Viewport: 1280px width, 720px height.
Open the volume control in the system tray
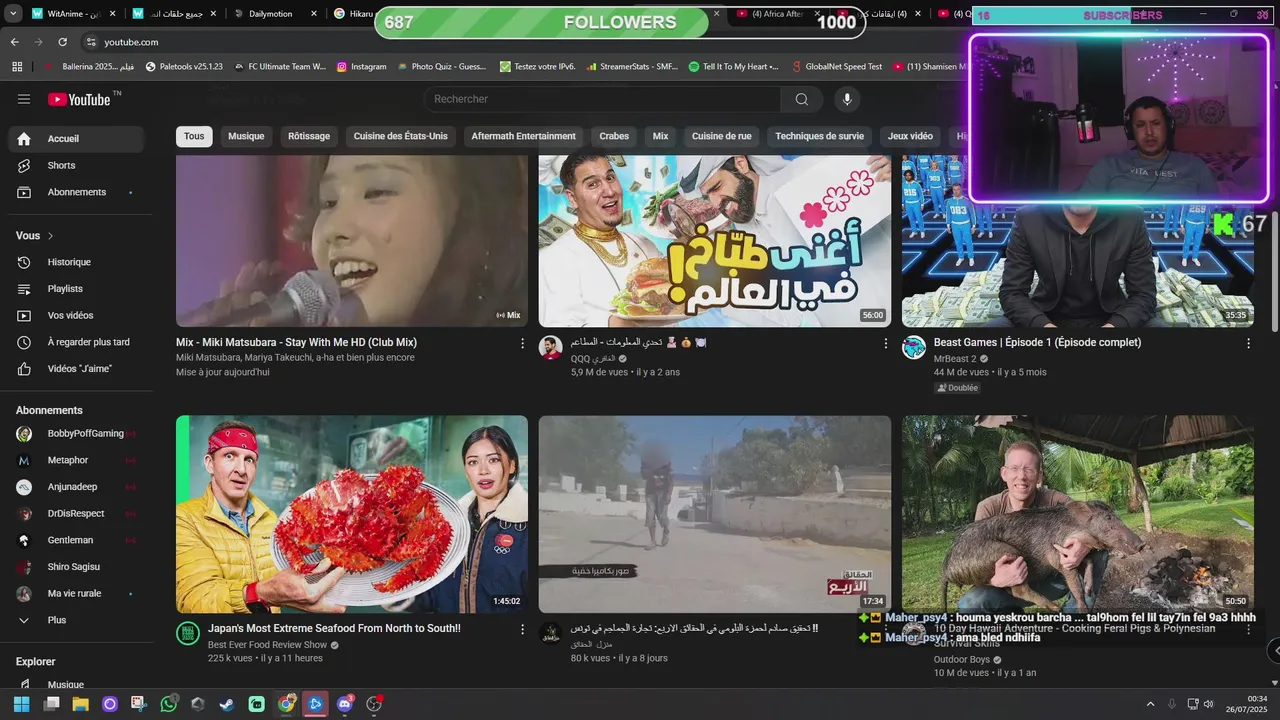(x=1208, y=704)
